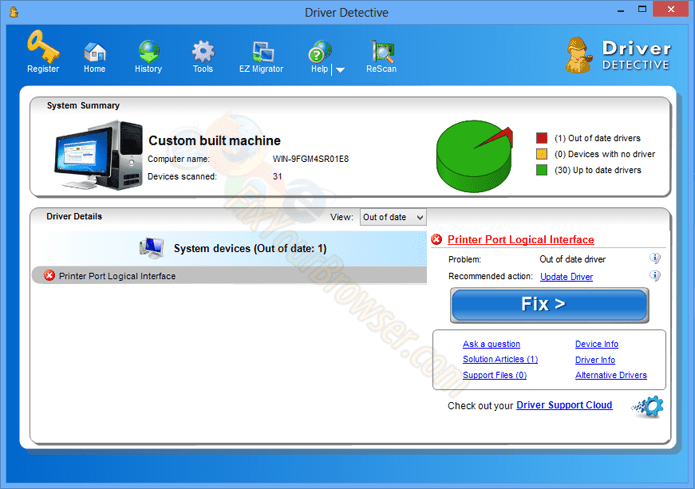Open Driver Info link
Screen dimensions: 695x489
pyautogui.click(x=595, y=360)
